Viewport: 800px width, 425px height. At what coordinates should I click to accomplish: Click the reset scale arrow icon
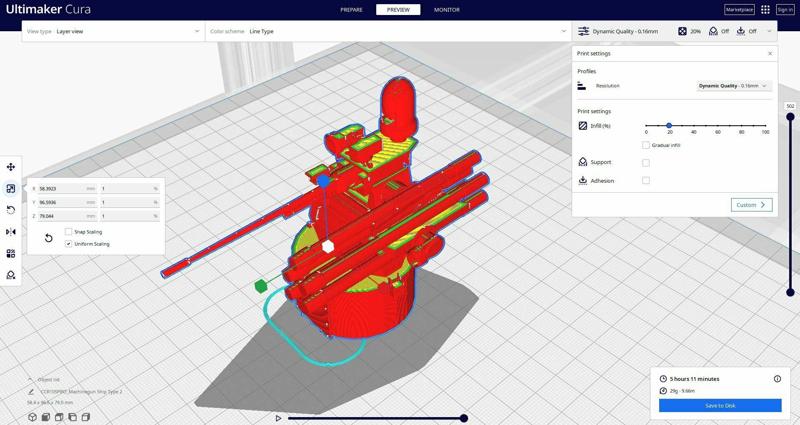coord(48,238)
